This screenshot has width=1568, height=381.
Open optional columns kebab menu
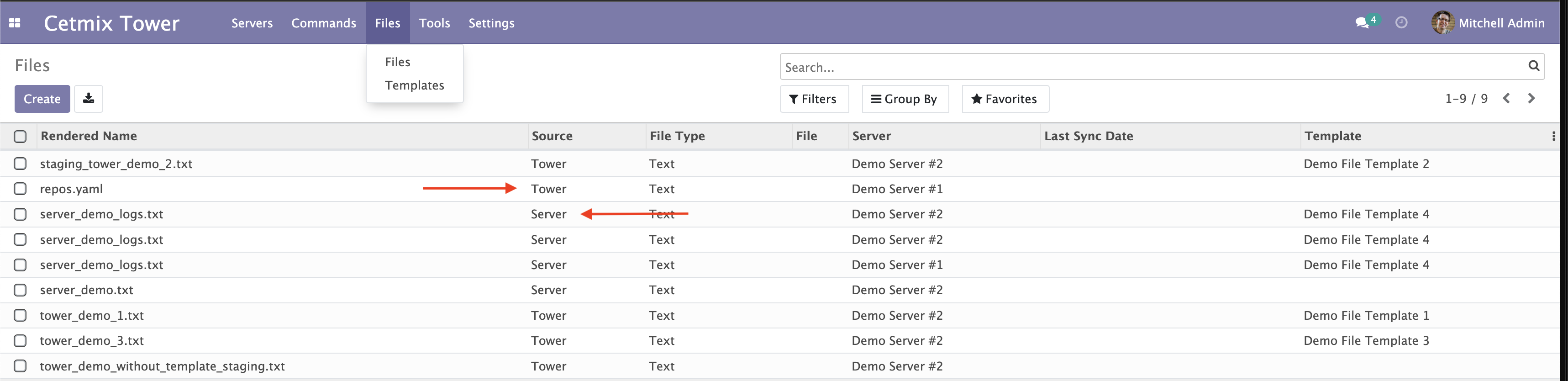click(1553, 136)
